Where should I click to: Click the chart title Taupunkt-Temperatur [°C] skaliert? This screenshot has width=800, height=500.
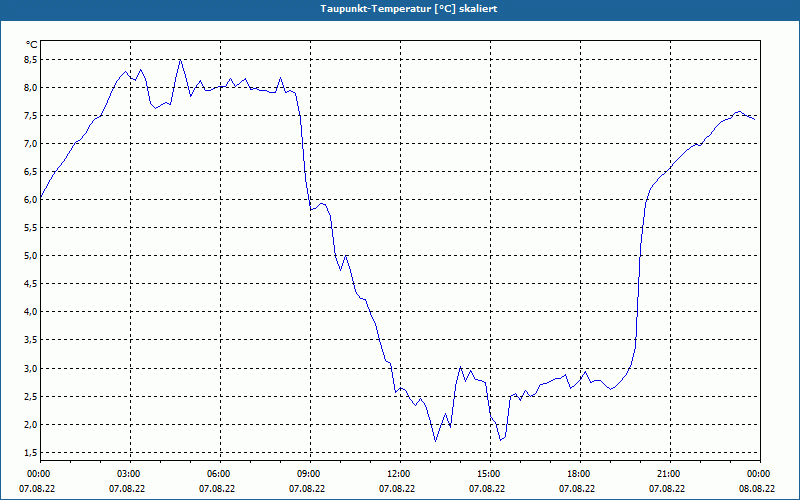(x=409, y=9)
